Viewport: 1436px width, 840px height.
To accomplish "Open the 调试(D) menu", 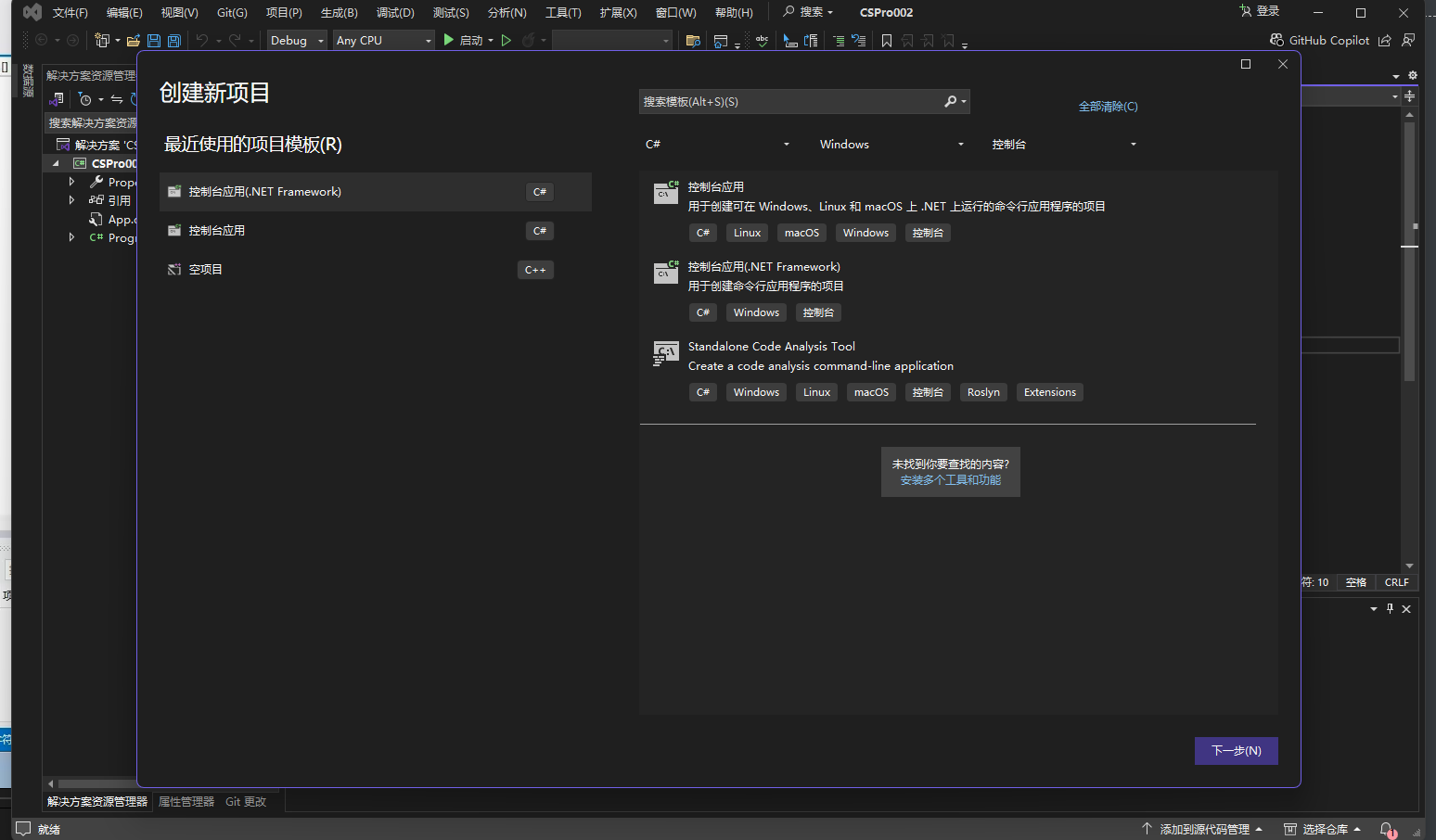I will coord(395,13).
